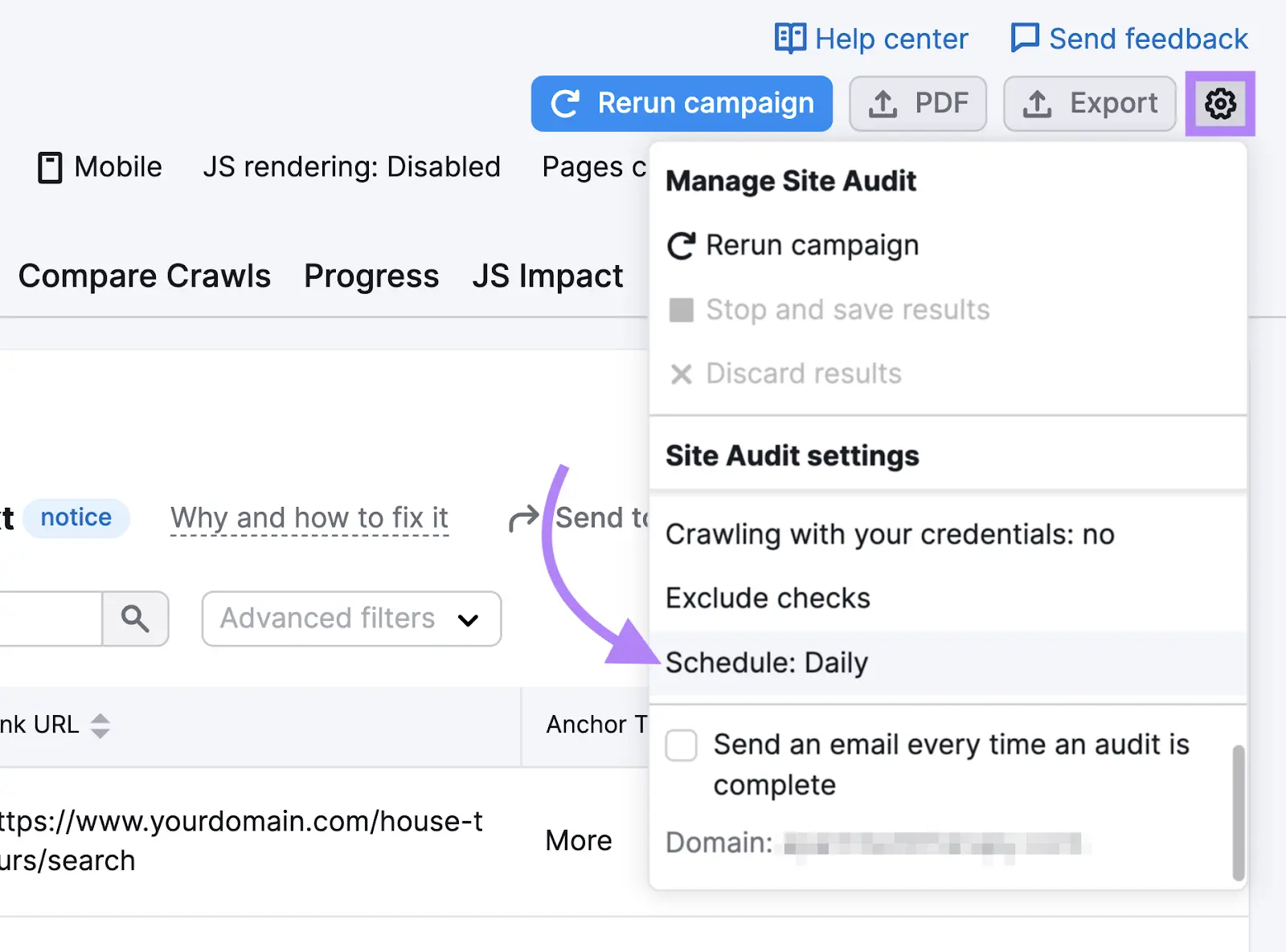The height and width of the screenshot is (952, 1286).
Task: Click the Help center book icon
Action: pyautogui.click(x=790, y=38)
